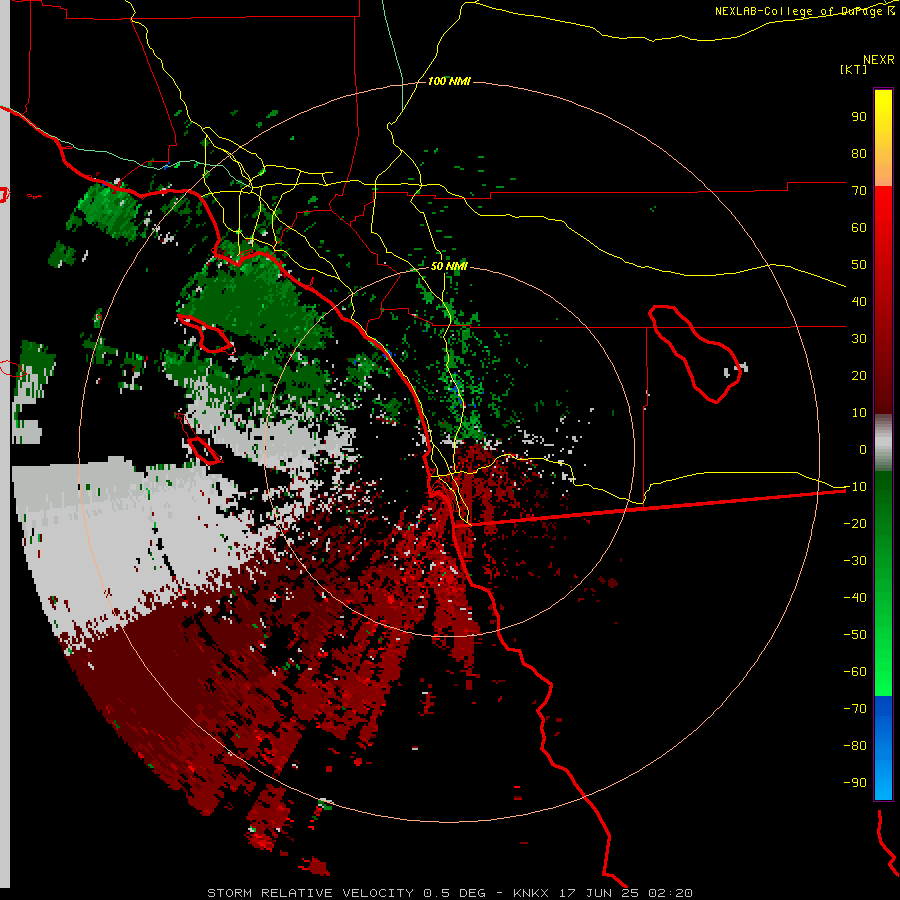Click the -70 value on the velocity scale

tap(855, 709)
